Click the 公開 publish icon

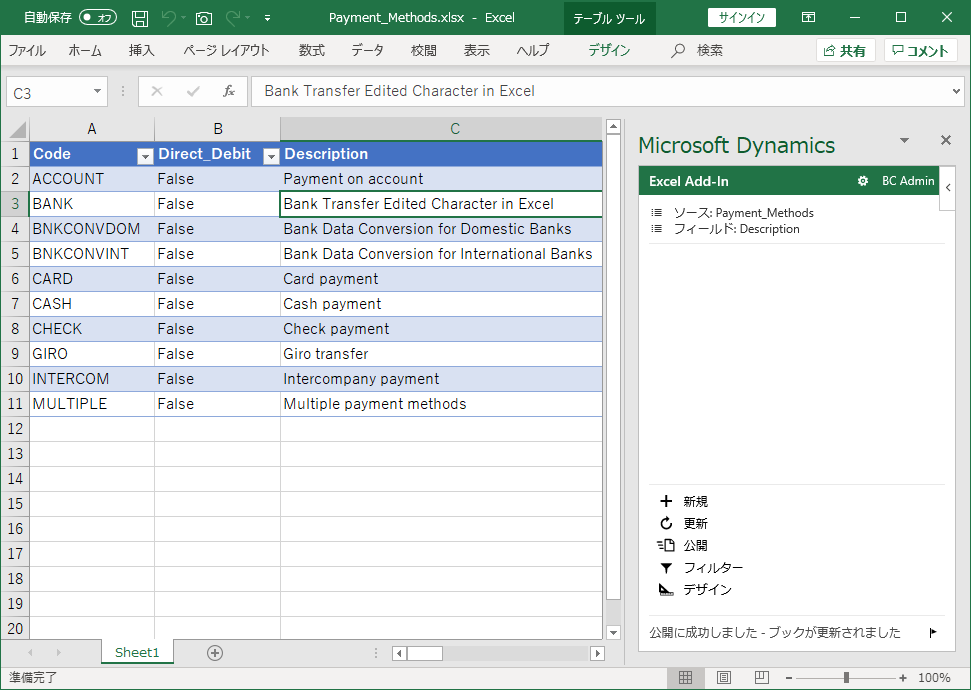click(x=666, y=545)
